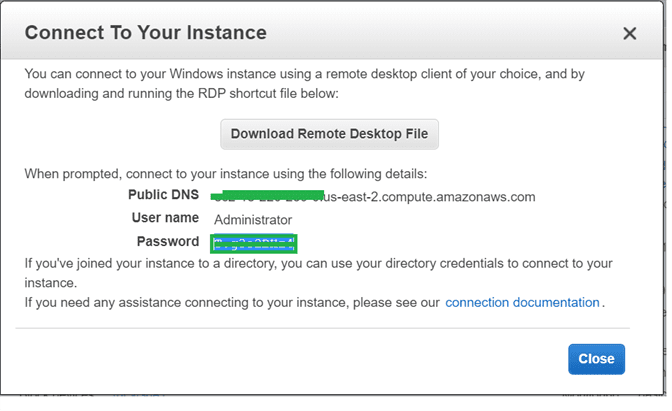Open the connection documentation link

[x=522, y=302]
